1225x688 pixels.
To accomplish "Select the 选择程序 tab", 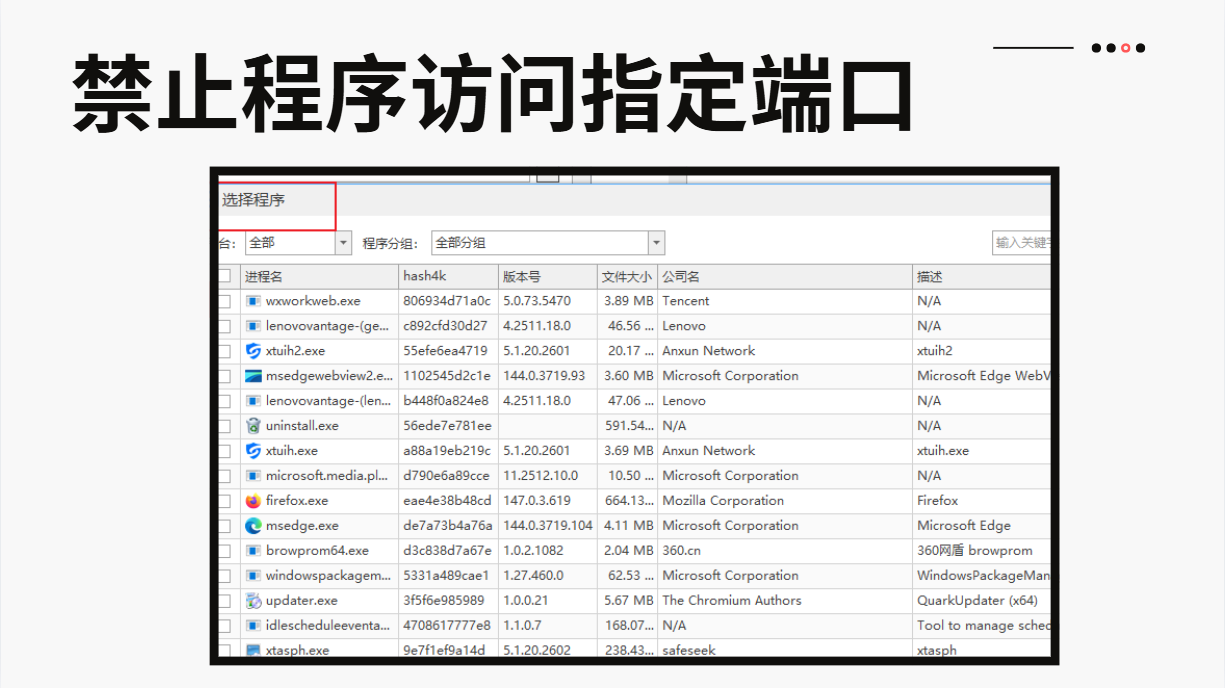I will pos(254,200).
